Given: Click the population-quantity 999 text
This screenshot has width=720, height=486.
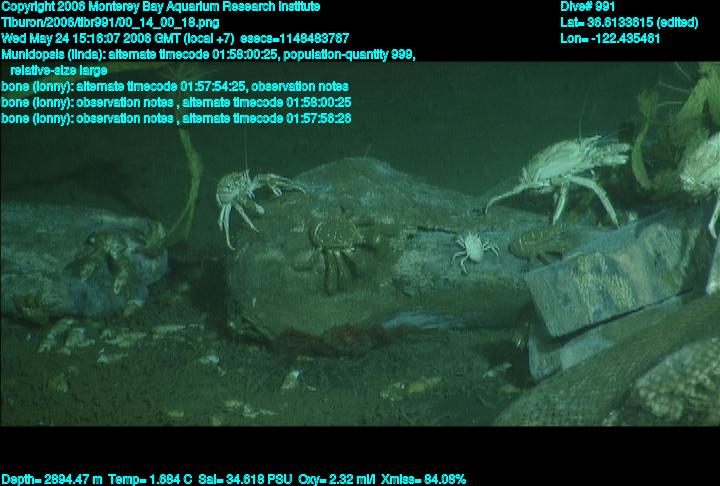Looking at the screenshot, I should click(x=349, y=55).
